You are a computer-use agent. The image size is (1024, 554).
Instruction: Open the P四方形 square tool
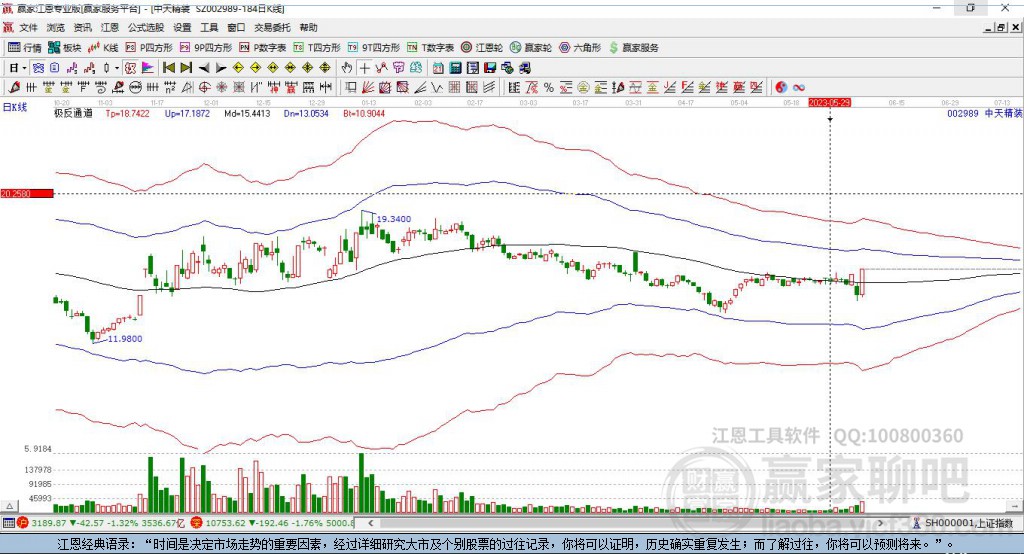coord(149,48)
